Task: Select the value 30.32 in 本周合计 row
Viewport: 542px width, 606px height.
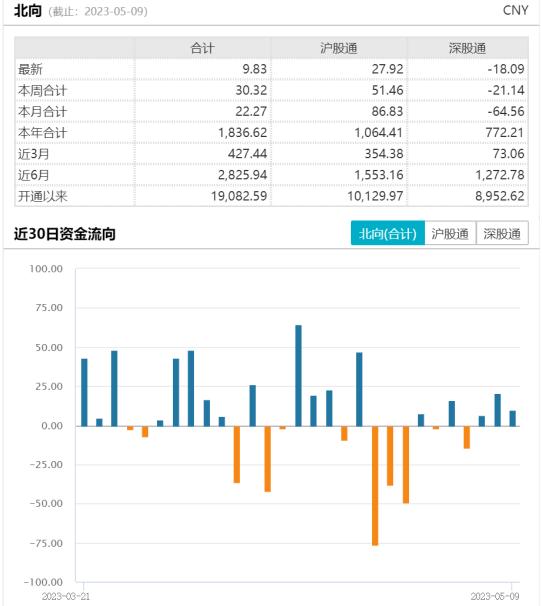Action: pos(251,90)
